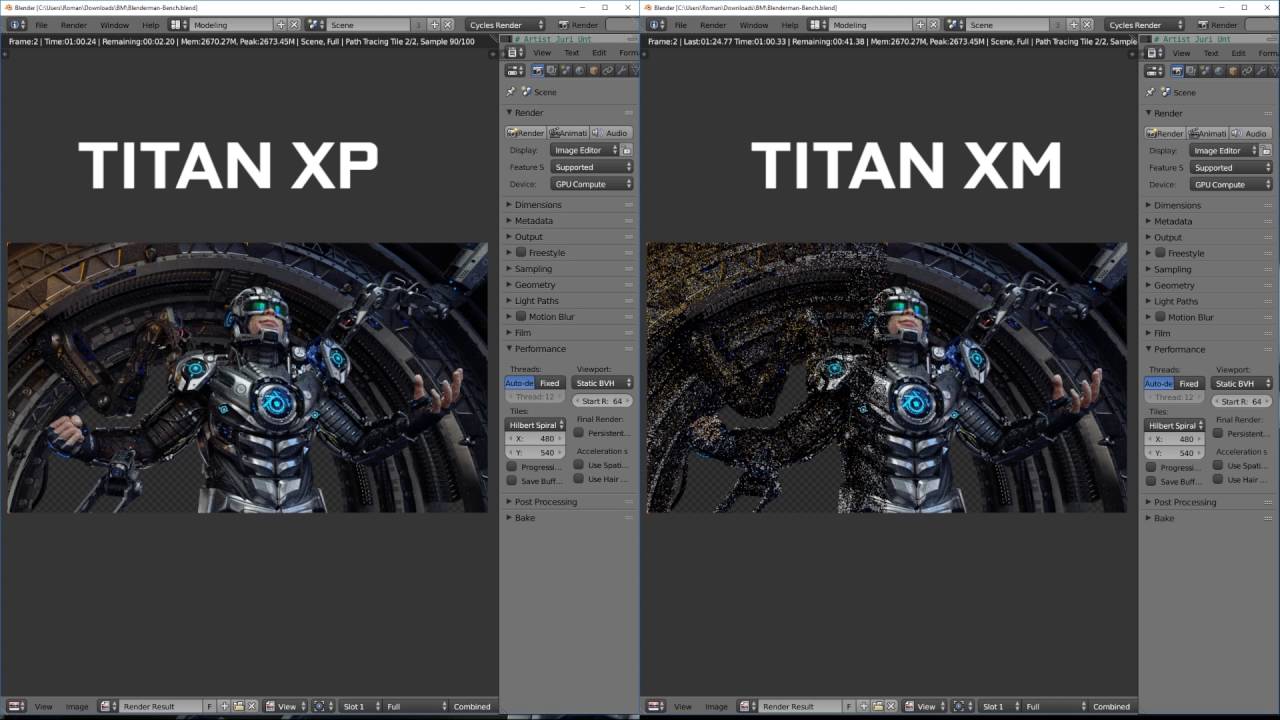Viewport: 1280px width, 720px height.
Task: Select the Render properties tab icon in the left window
Action: click(538, 71)
